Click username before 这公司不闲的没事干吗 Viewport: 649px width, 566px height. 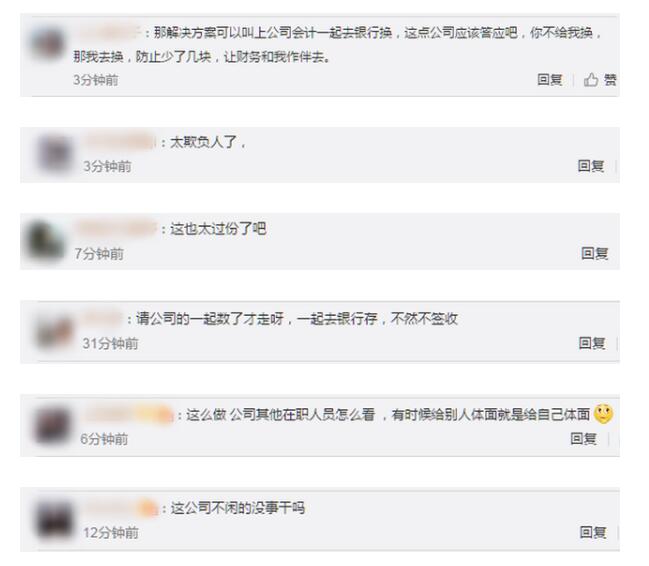click(122, 508)
